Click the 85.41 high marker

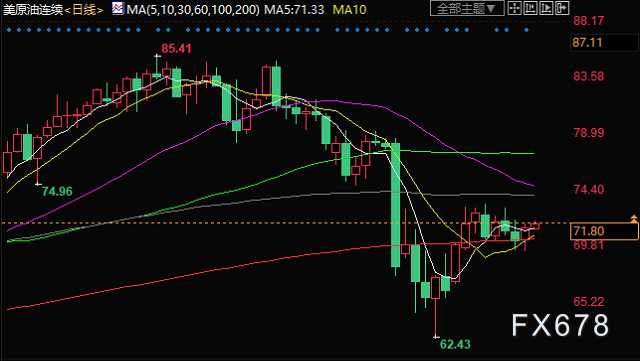pyautogui.click(x=176, y=49)
